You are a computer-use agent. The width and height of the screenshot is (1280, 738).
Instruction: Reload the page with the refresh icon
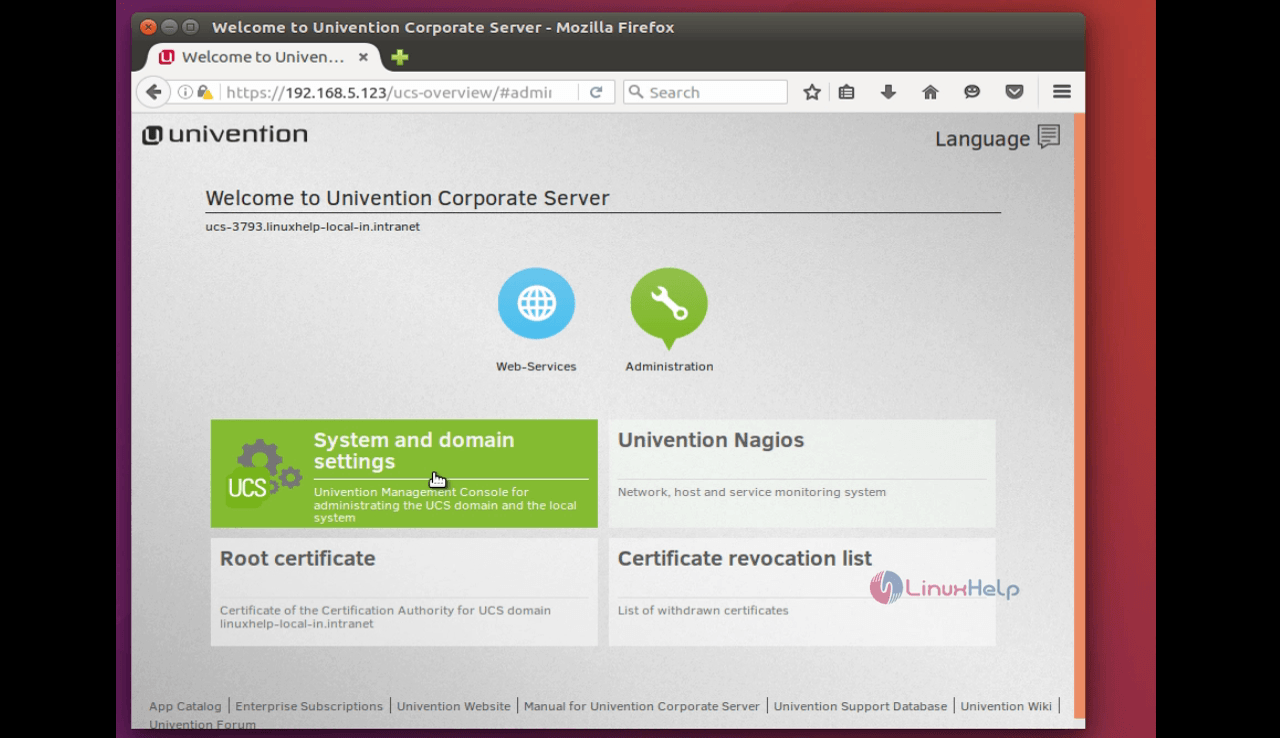pyautogui.click(x=596, y=92)
